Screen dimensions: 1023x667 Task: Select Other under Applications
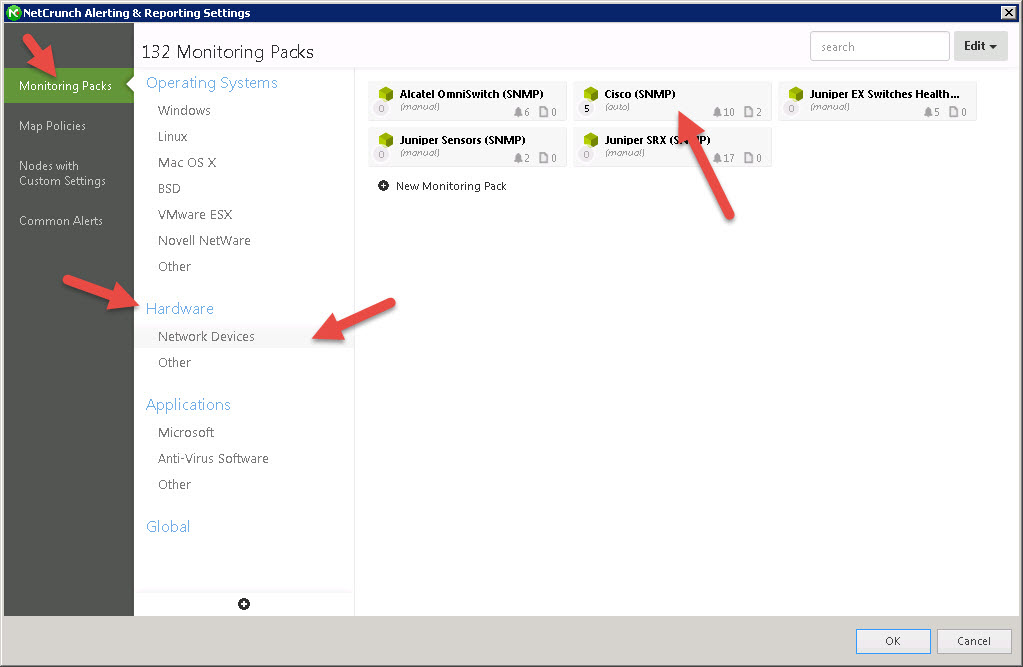[x=174, y=485]
